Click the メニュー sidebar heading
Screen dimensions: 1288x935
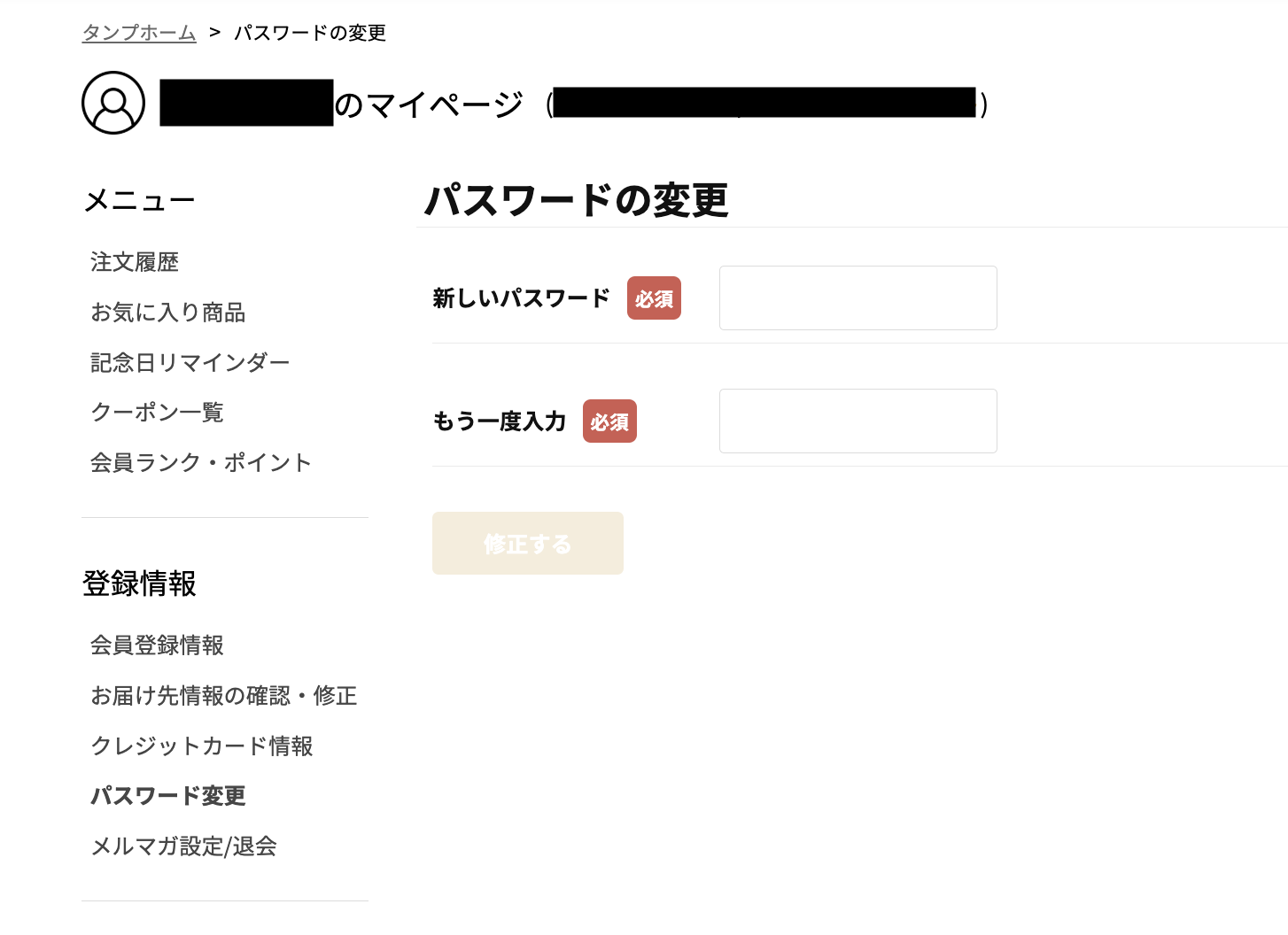click(x=139, y=200)
